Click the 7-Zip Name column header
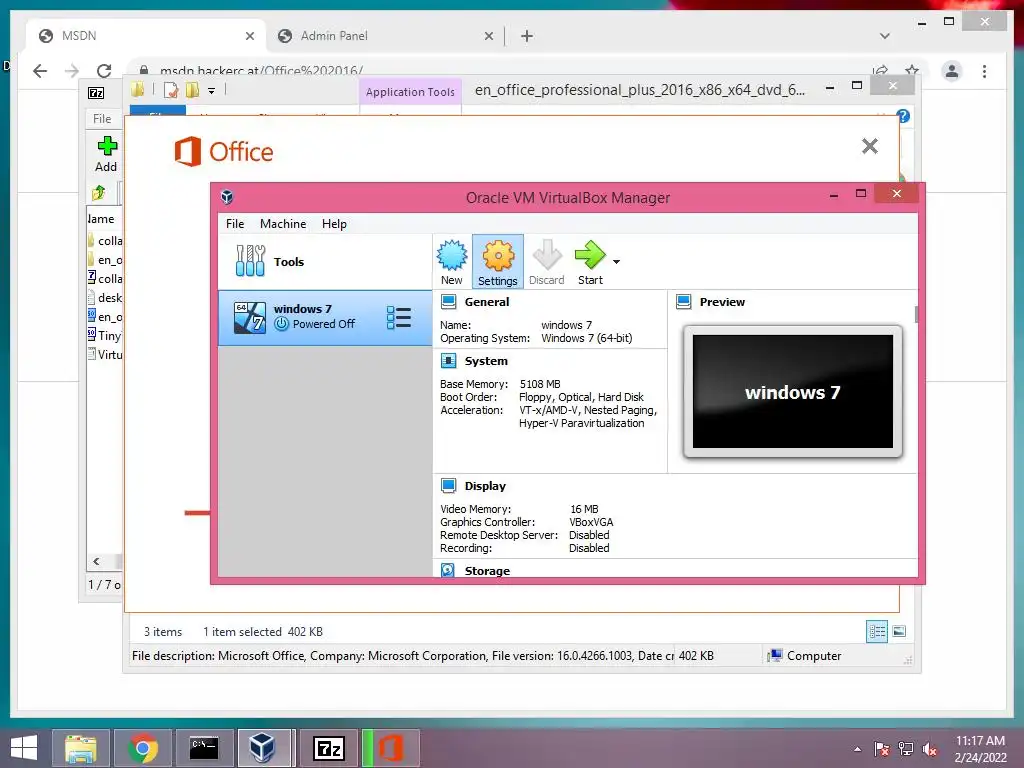The height and width of the screenshot is (768, 1024). pos(103,219)
